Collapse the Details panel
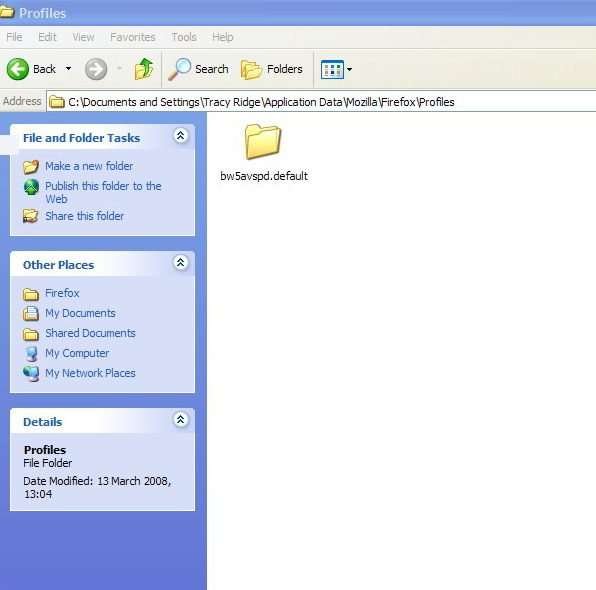This screenshot has width=596, height=590. (181, 420)
